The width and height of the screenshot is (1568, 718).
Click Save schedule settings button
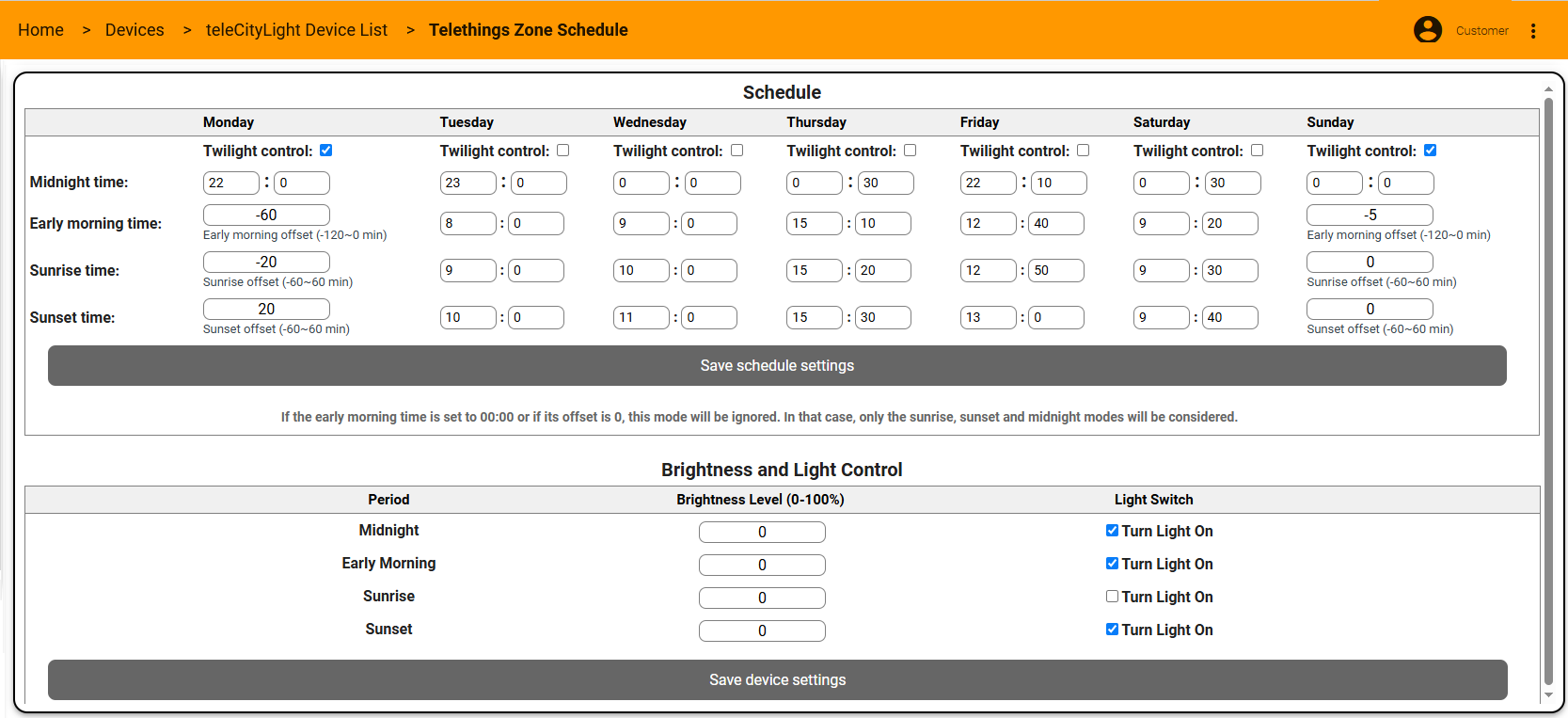[777, 365]
